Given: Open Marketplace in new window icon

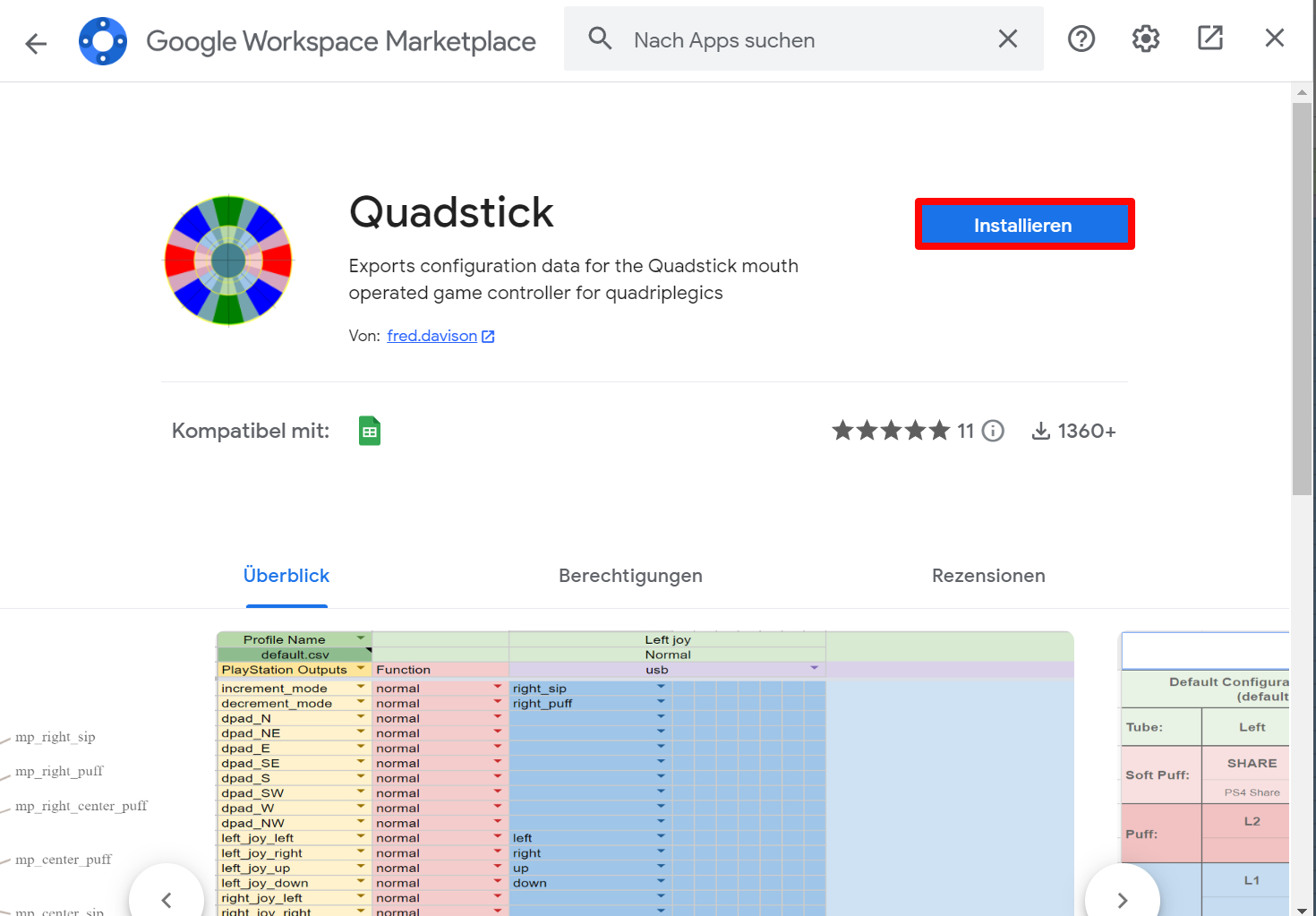Looking at the screenshot, I should [1209, 38].
